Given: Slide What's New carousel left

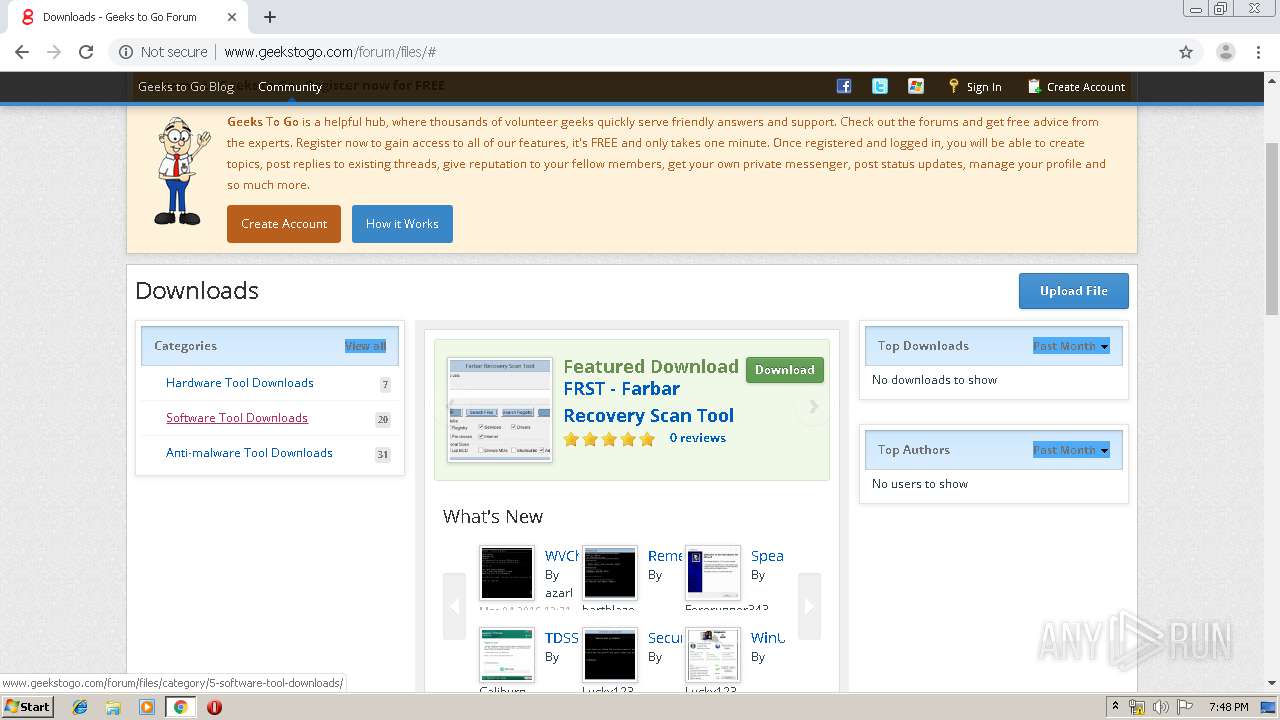Looking at the screenshot, I should click(x=455, y=606).
